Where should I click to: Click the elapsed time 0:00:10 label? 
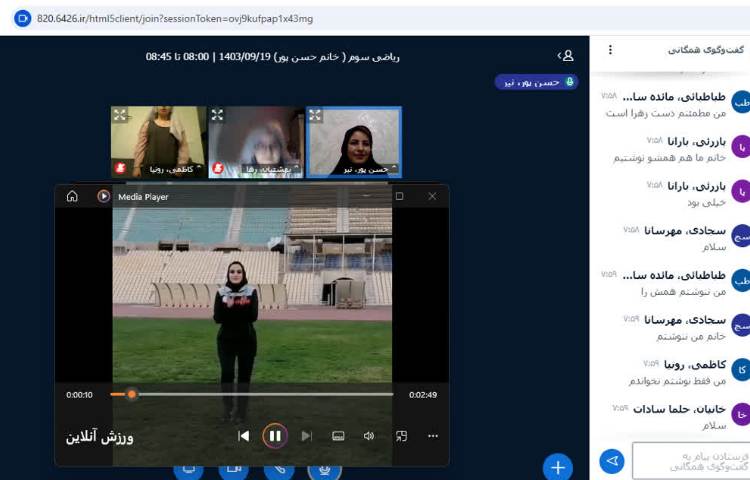point(79,395)
